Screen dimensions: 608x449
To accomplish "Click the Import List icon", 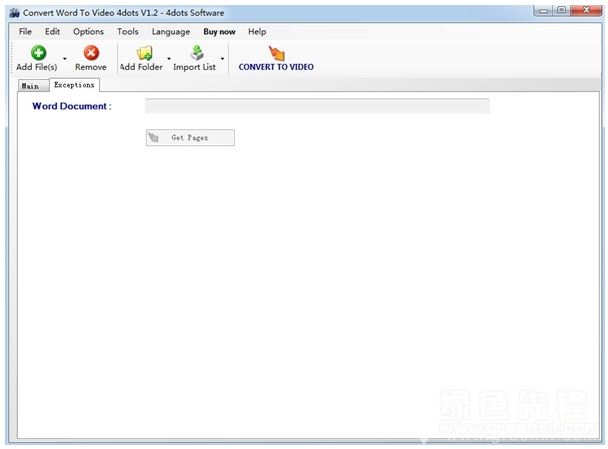I will (197, 53).
